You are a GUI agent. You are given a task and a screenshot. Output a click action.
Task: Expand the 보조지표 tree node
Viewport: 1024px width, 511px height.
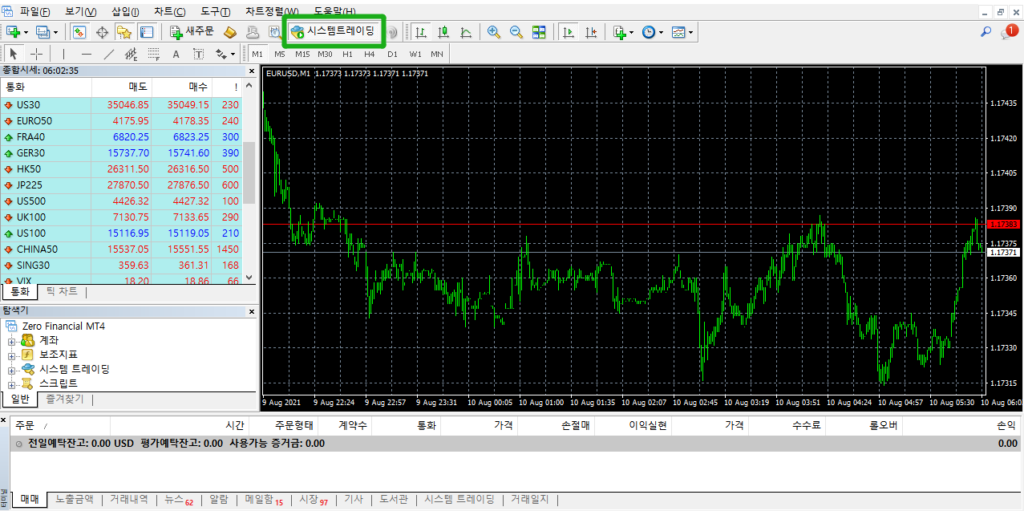pos(10,355)
